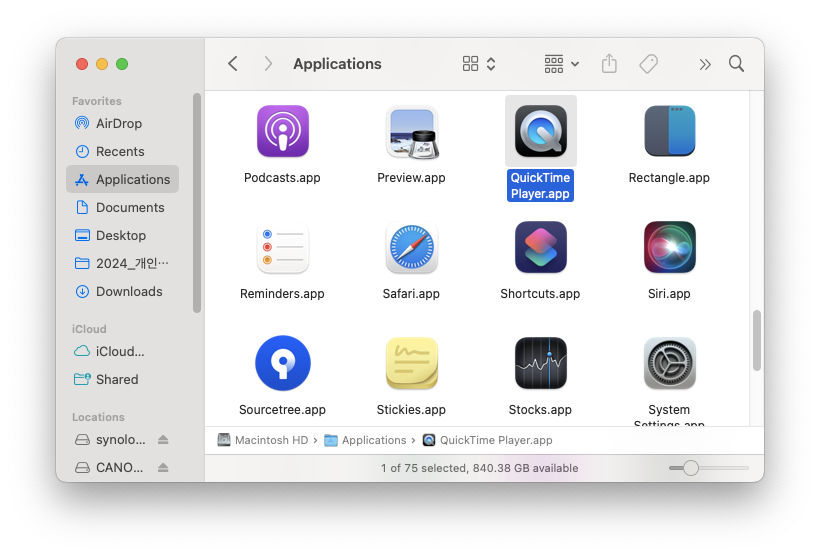Click the Reminders.app file name

[282, 294]
